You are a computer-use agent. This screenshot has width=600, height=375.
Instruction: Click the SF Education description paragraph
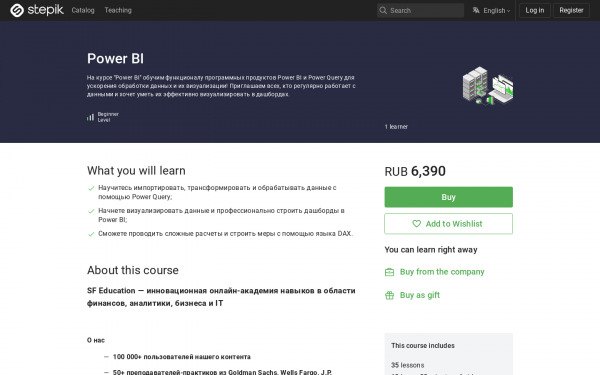pyautogui.click(x=221, y=297)
